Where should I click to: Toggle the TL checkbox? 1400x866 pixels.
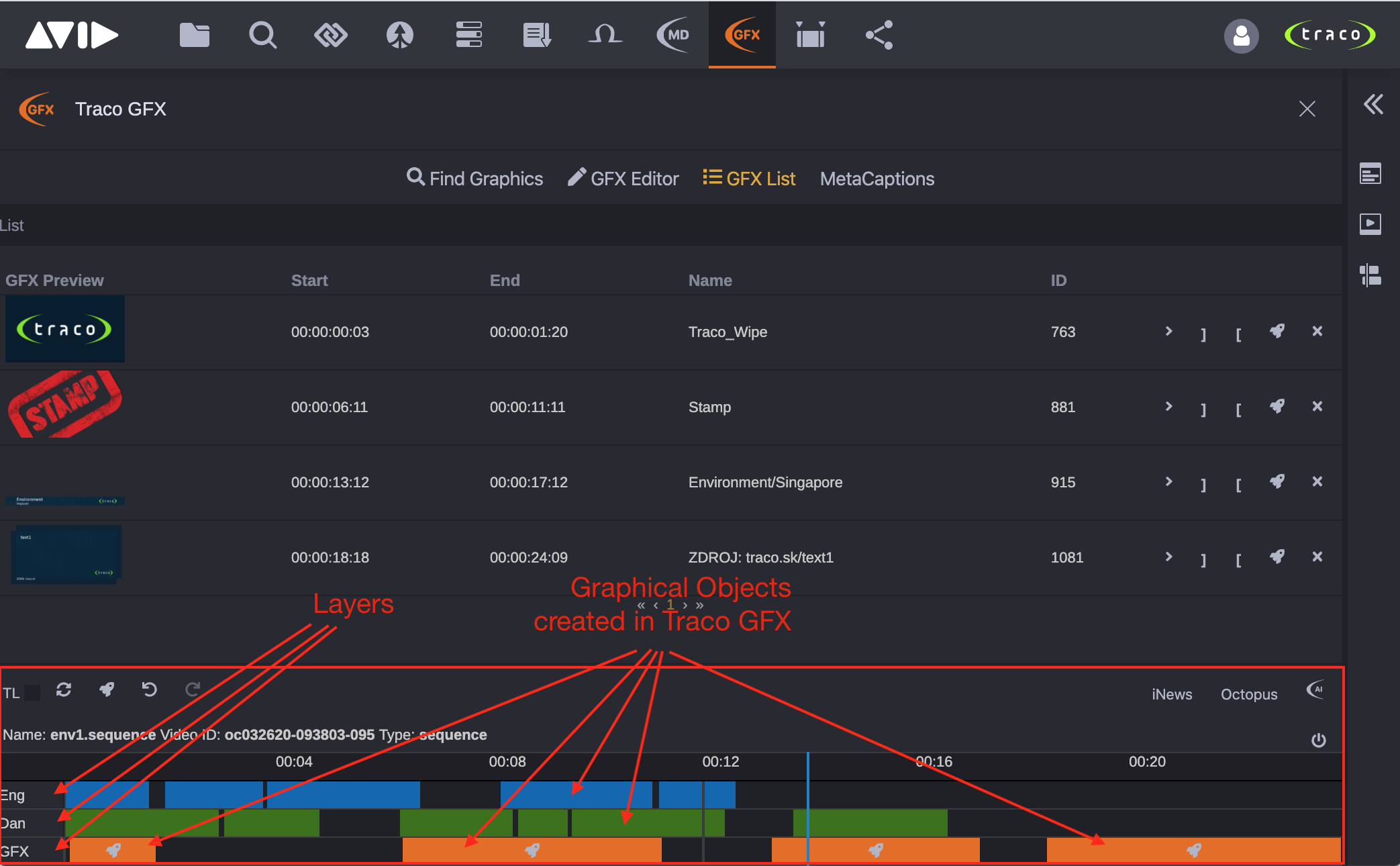[32, 693]
